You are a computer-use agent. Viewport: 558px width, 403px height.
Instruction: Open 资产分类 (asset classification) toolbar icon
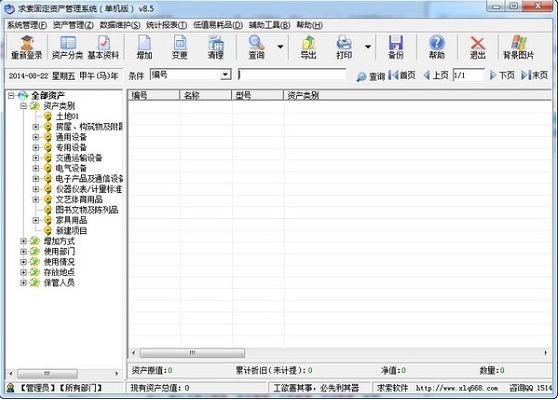pos(68,47)
